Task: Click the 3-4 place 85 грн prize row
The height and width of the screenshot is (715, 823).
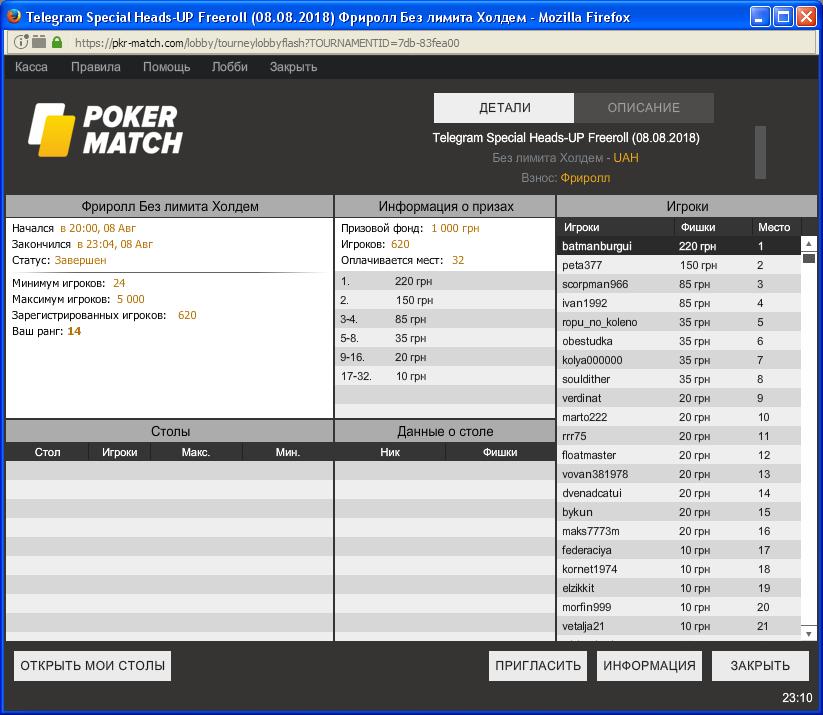Action: tap(445, 319)
